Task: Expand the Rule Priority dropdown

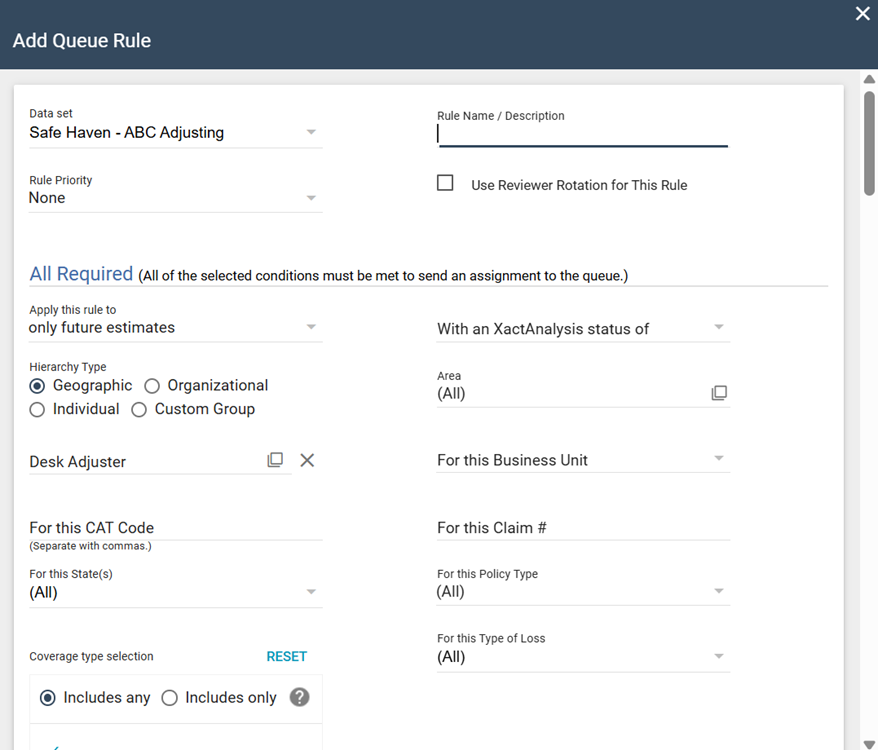Action: 175,198
